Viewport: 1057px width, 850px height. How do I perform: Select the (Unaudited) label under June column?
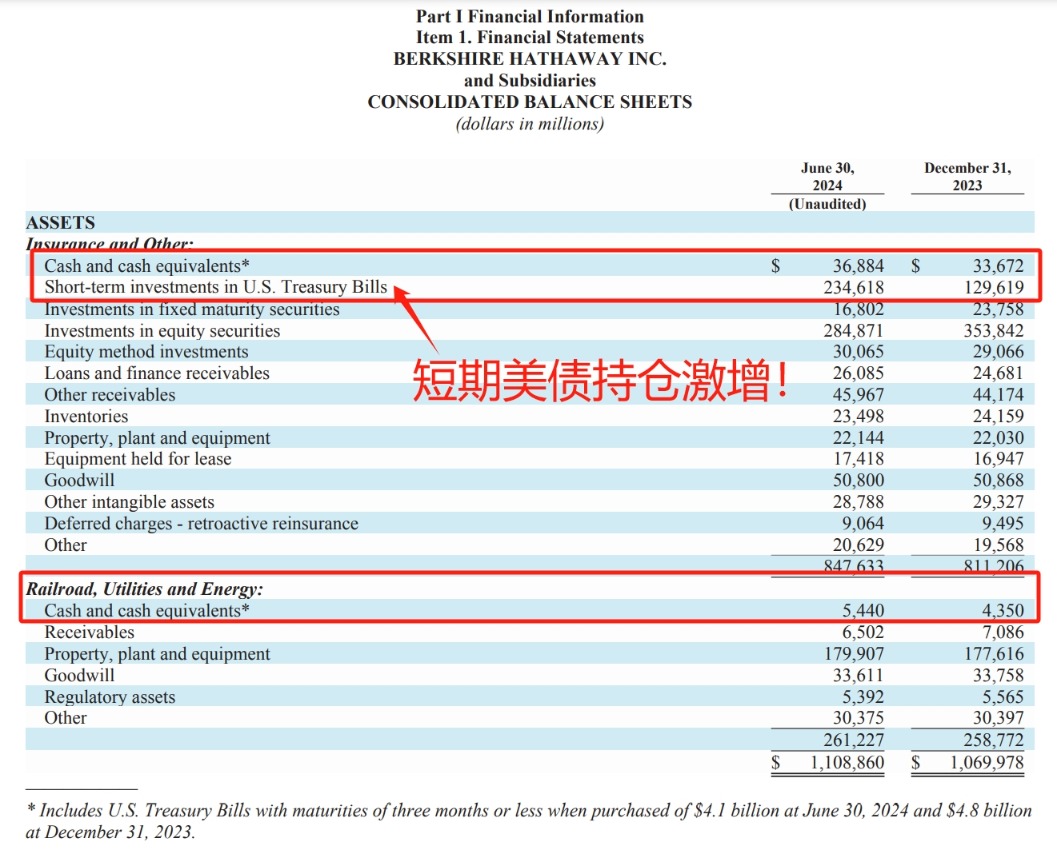[x=827, y=204]
